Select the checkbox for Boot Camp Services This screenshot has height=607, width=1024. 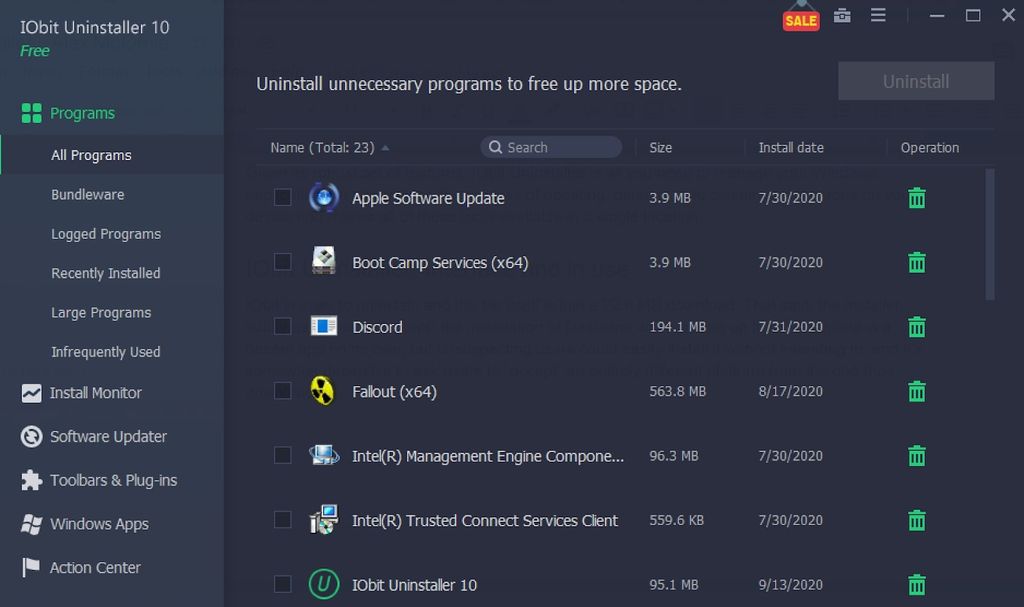point(281,262)
